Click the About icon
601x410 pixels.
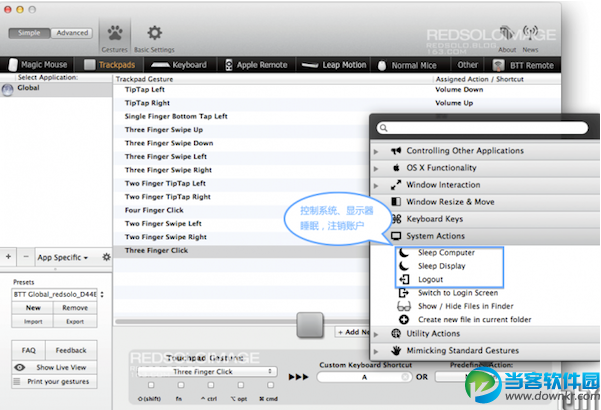(x=507, y=34)
